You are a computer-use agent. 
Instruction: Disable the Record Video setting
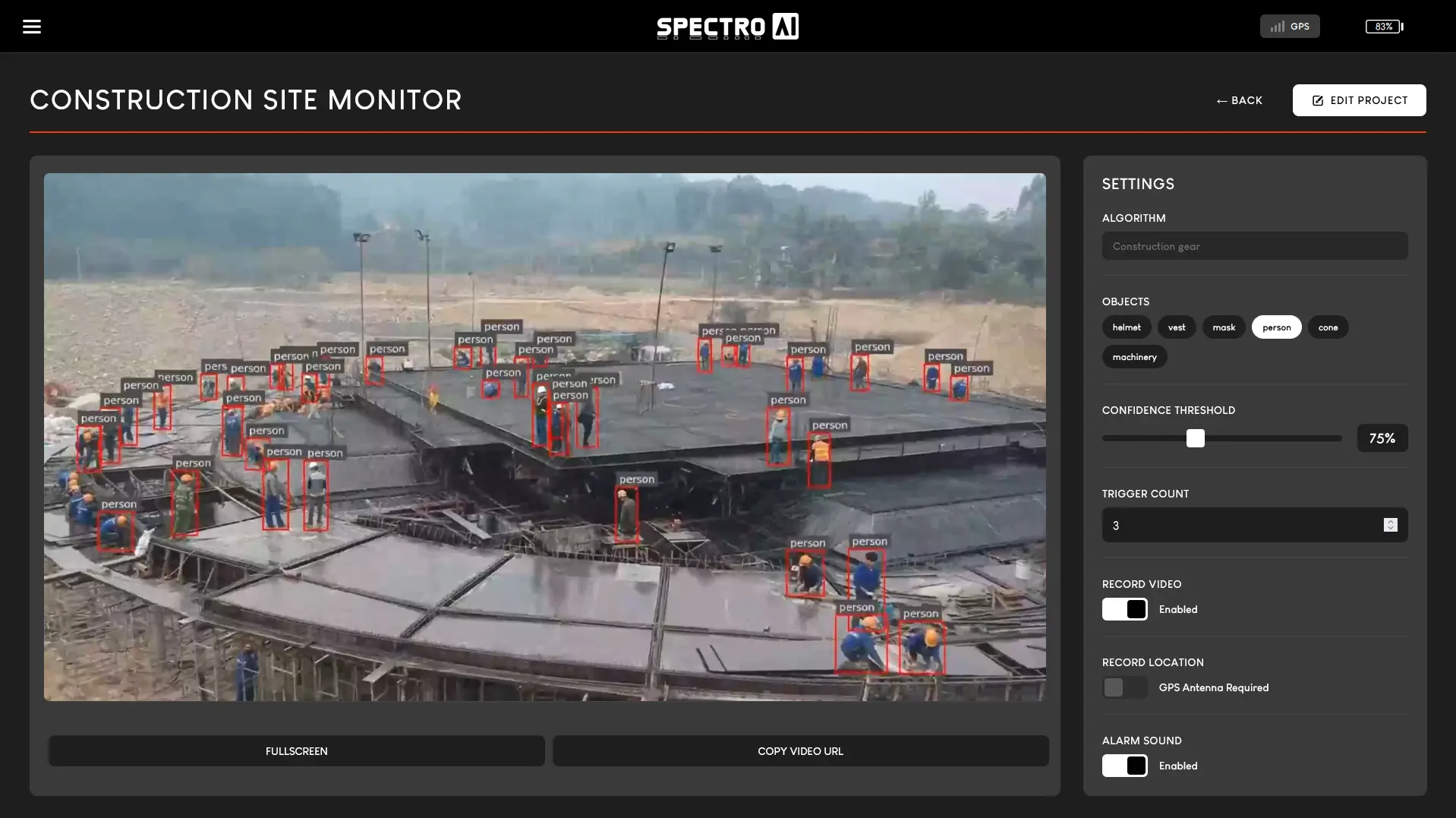1124,609
